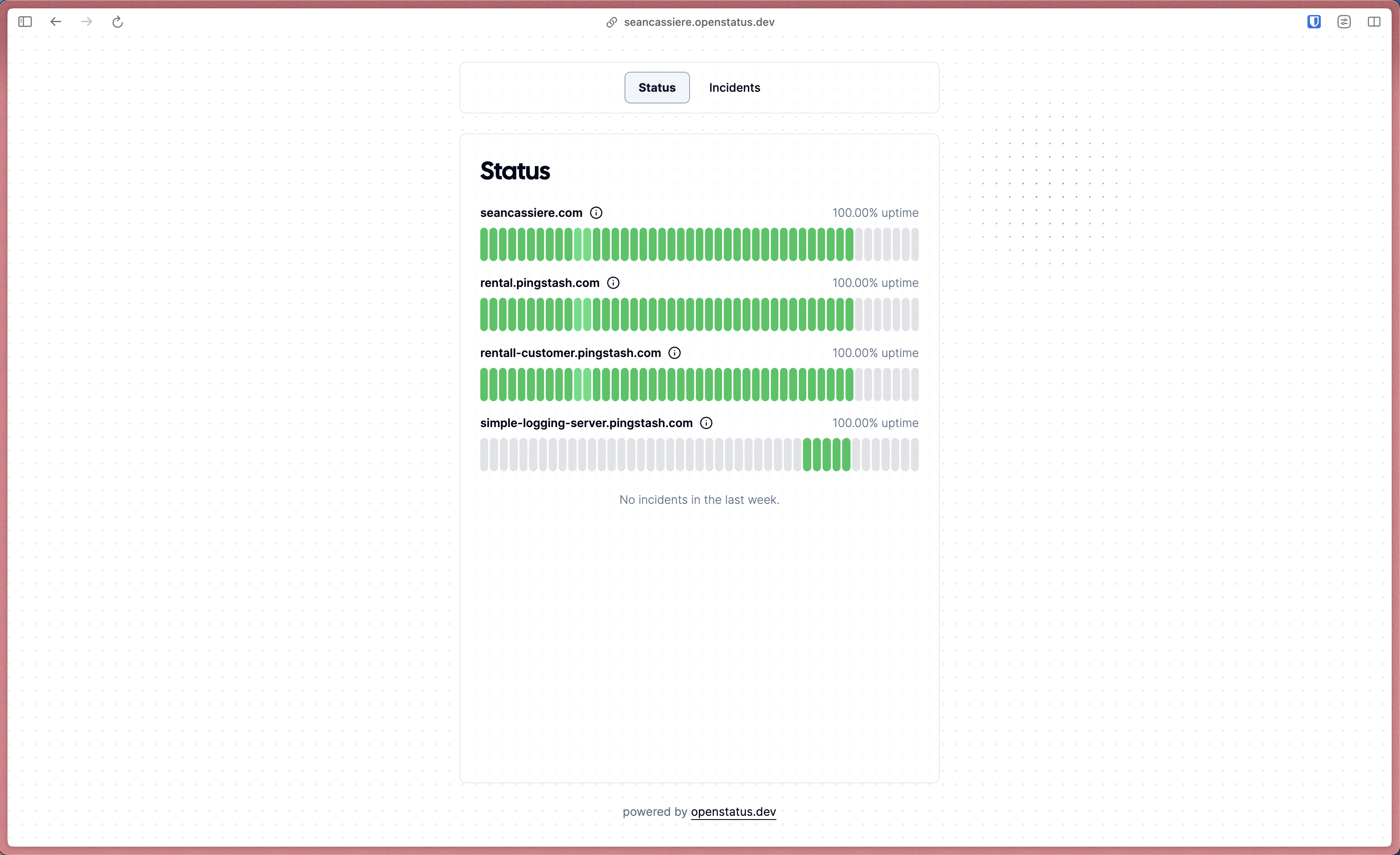Open the openstatus.dev link
The height and width of the screenshot is (855, 1400).
pyautogui.click(x=733, y=812)
